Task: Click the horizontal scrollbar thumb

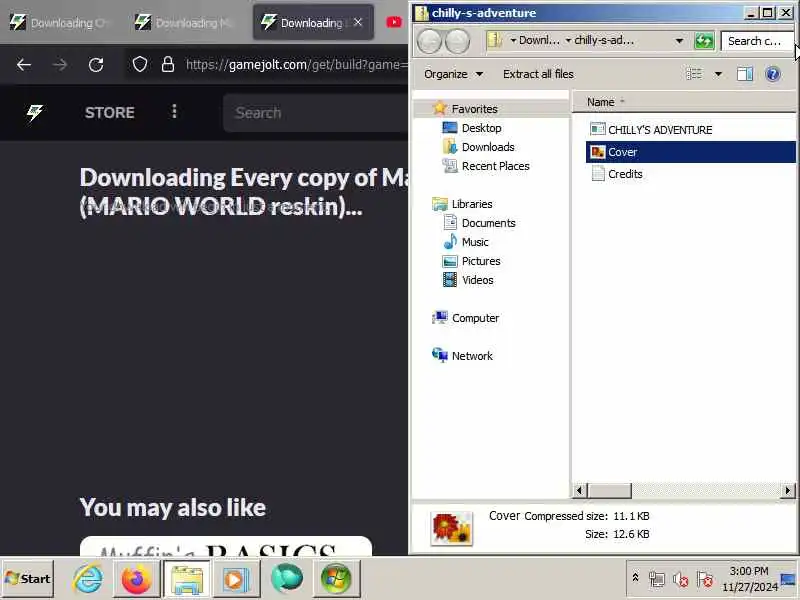Action: click(609, 490)
